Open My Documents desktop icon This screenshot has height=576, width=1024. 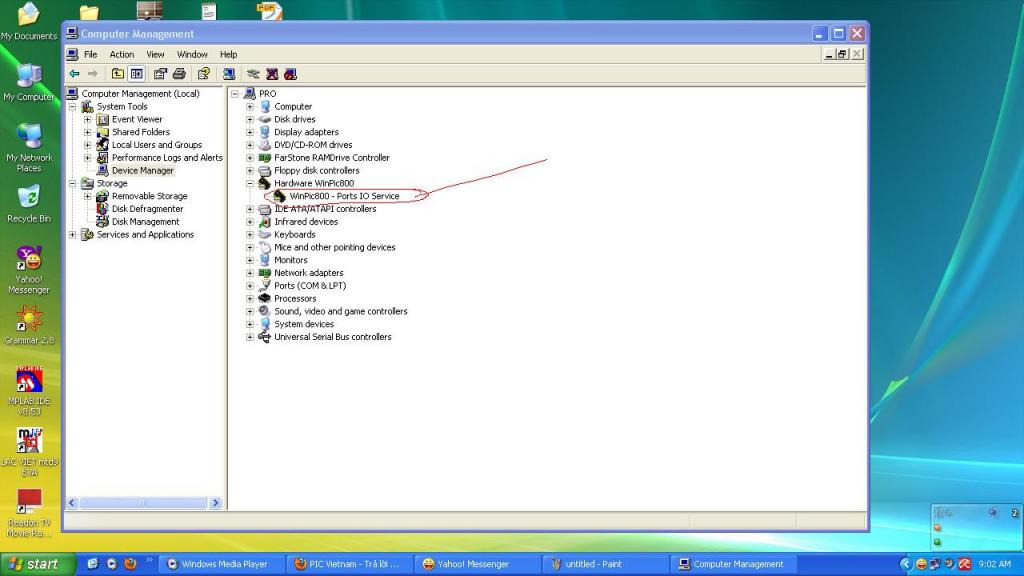click(x=29, y=22)
